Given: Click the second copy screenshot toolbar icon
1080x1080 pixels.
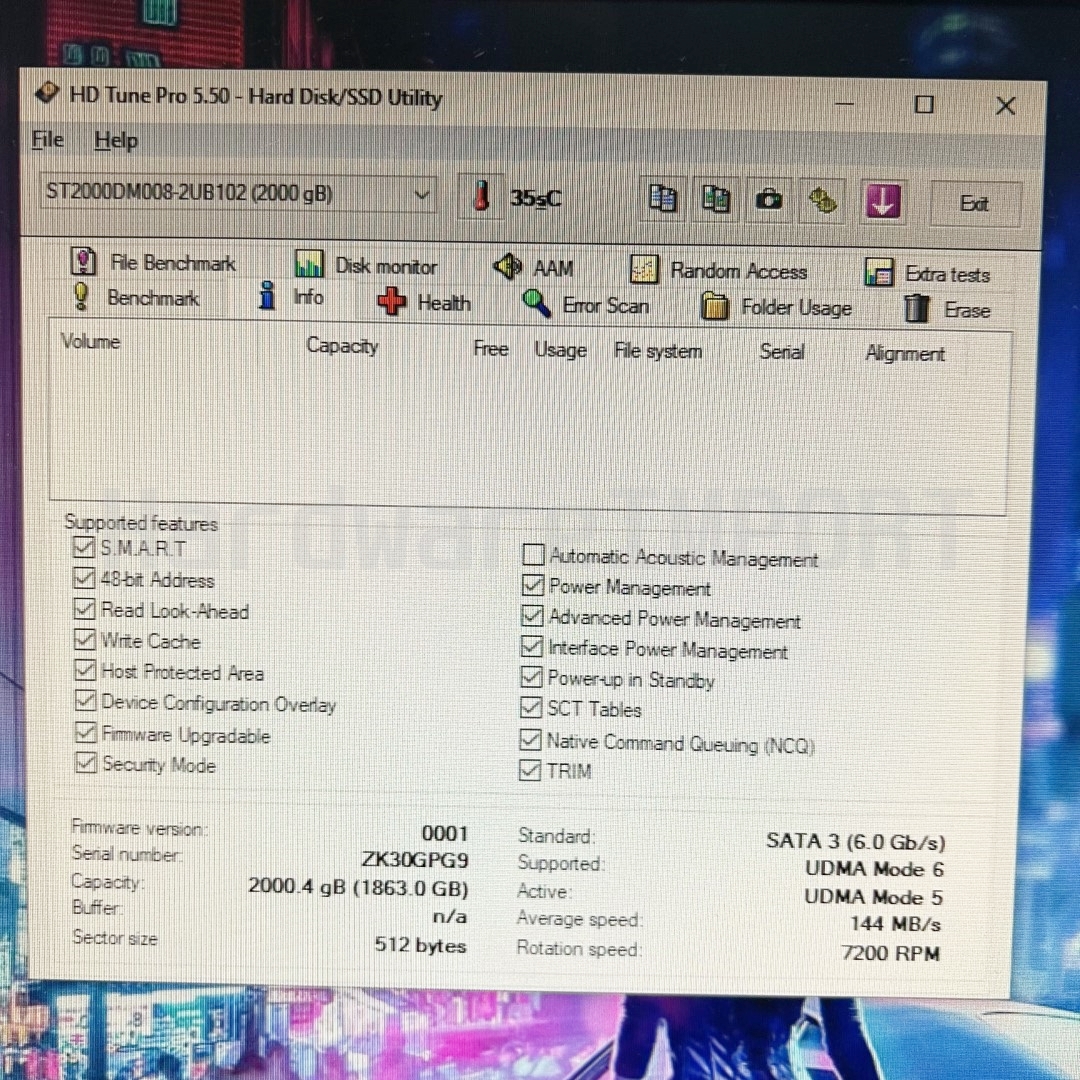Looking at the screenshot, I should click(716, 200).
